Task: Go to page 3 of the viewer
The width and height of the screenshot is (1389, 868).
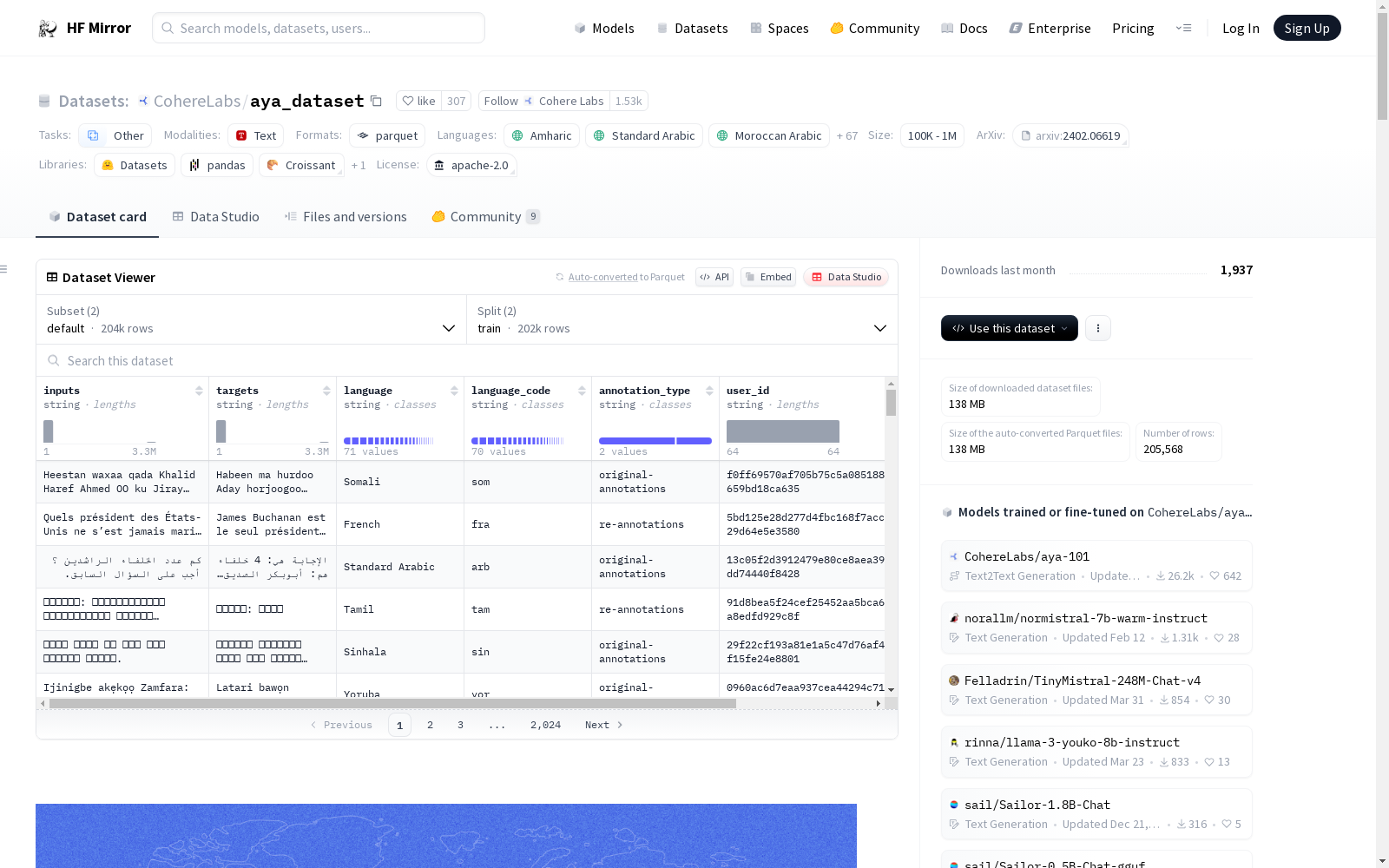Action: click(460, 725)
